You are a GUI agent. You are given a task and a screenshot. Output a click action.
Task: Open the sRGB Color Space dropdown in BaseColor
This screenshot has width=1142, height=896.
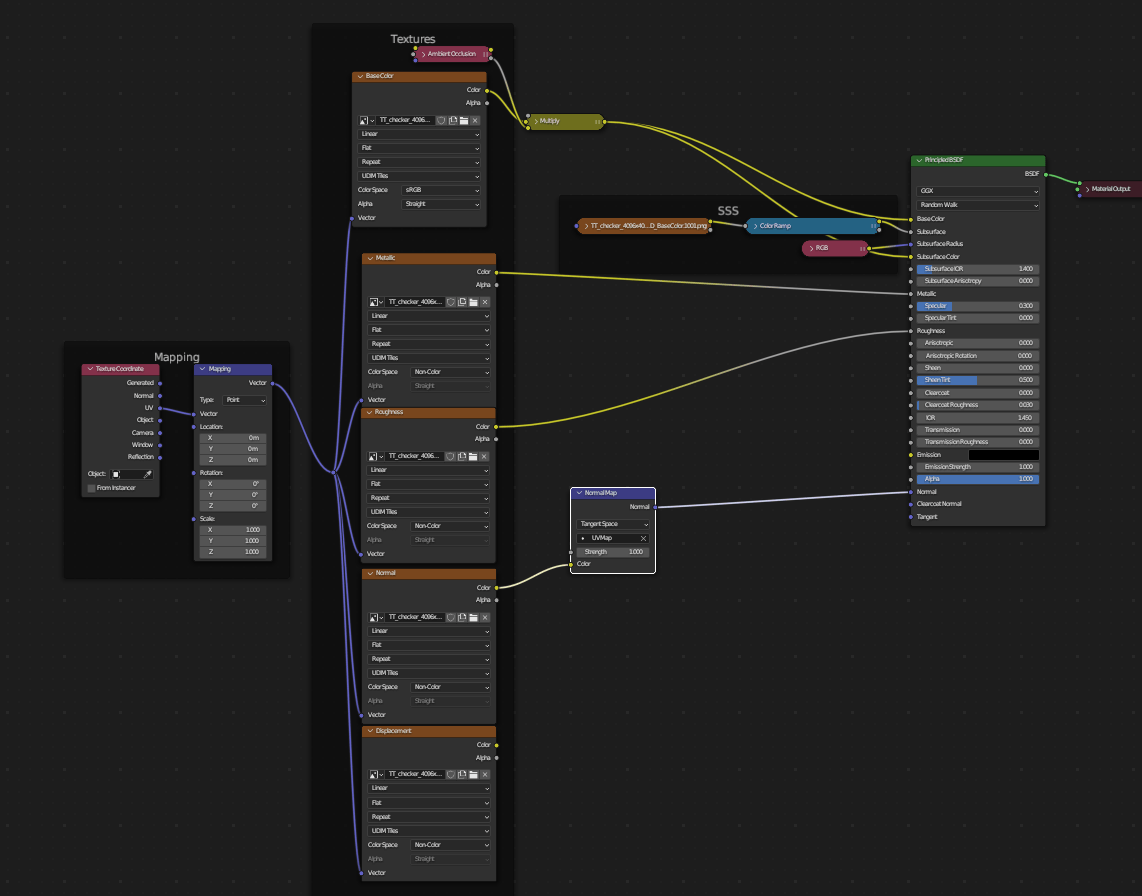[441, 190]
